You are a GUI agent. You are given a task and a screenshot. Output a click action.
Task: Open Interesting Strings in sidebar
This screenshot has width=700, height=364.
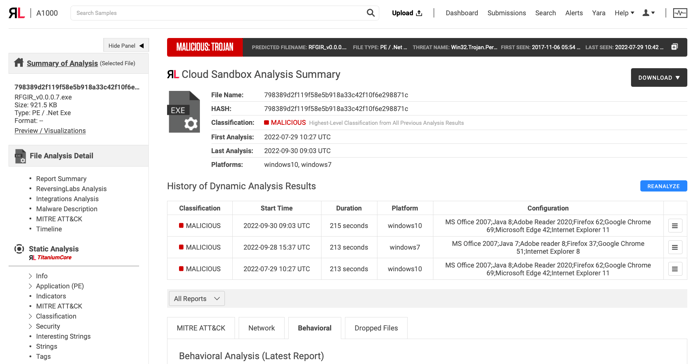pyautogui.click(x=63, y=336)
